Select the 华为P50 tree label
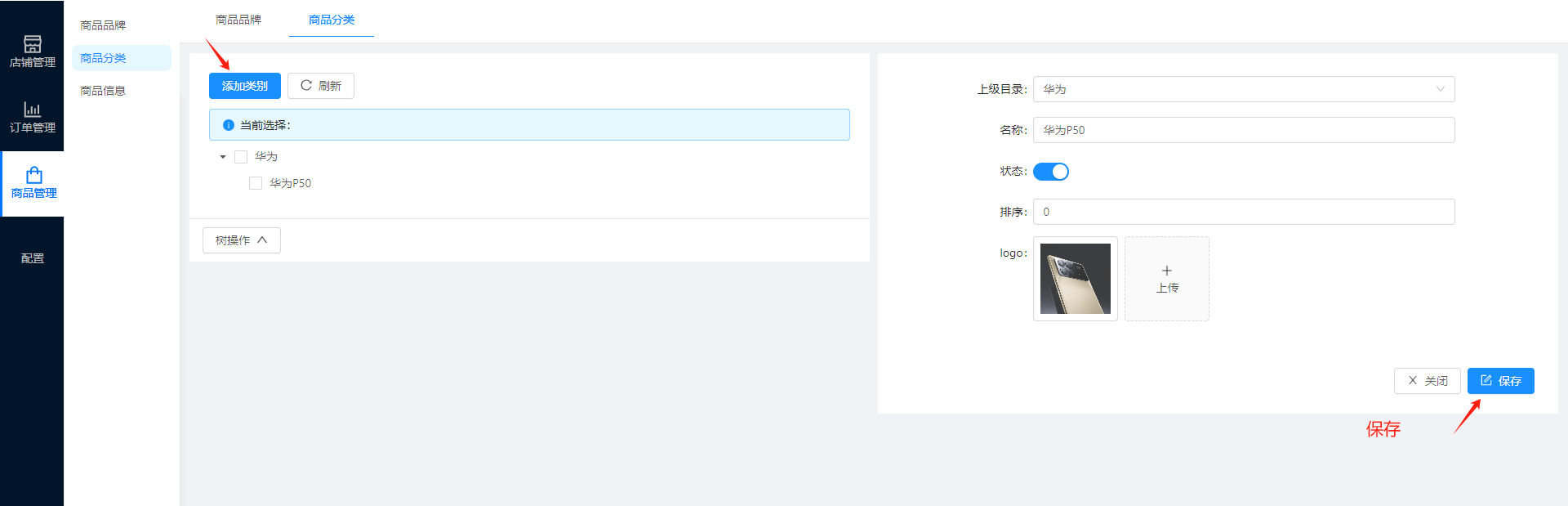This screenshot has height=506, width=1568. click(291, 183)
